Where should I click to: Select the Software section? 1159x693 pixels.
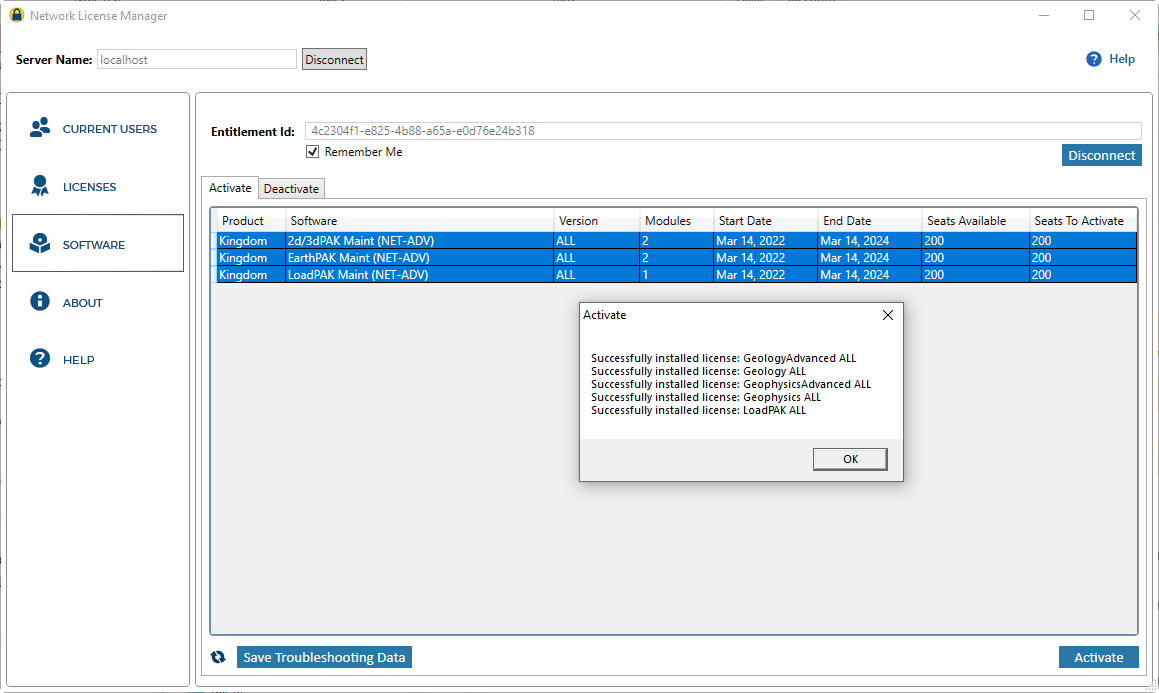click(x=98, y=244)
